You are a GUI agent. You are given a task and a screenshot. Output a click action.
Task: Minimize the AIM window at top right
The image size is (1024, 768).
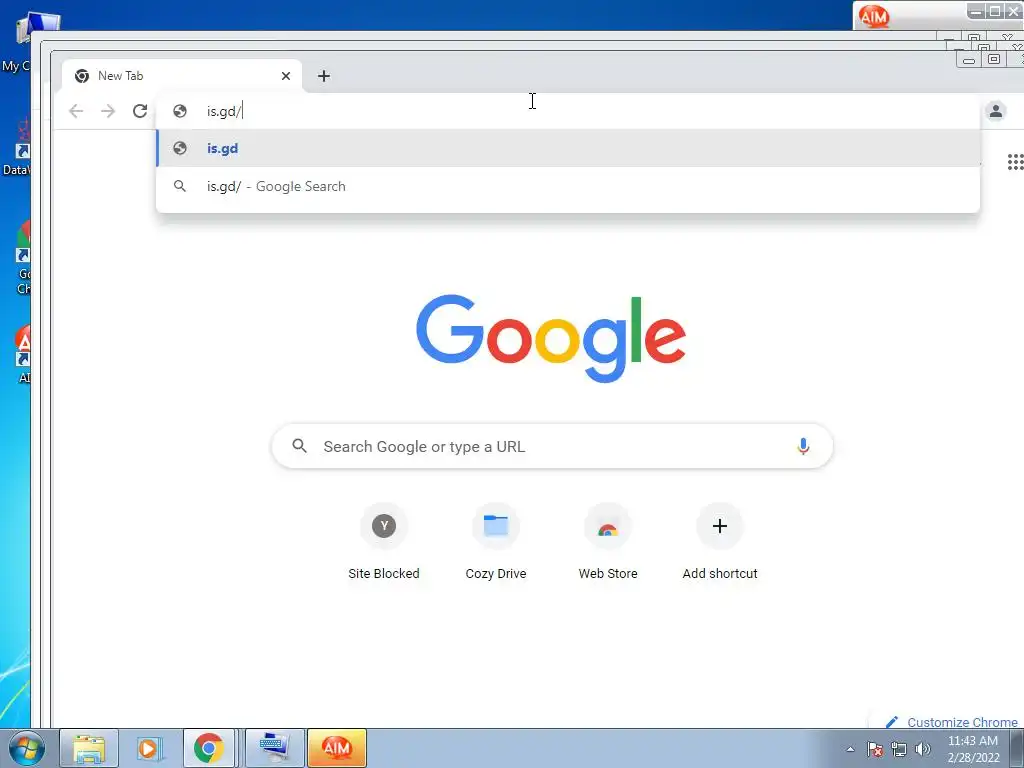pos(976,12)
